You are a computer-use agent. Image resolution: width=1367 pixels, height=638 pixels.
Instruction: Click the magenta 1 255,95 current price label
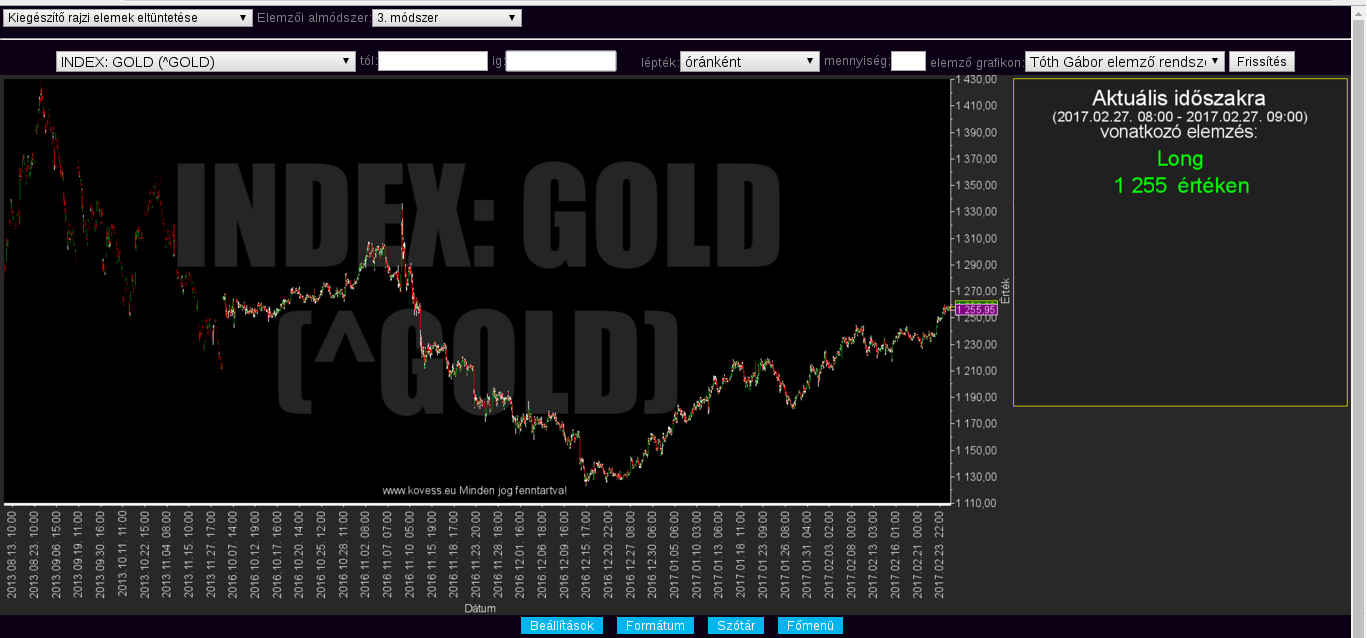click(x=976, y=310)
